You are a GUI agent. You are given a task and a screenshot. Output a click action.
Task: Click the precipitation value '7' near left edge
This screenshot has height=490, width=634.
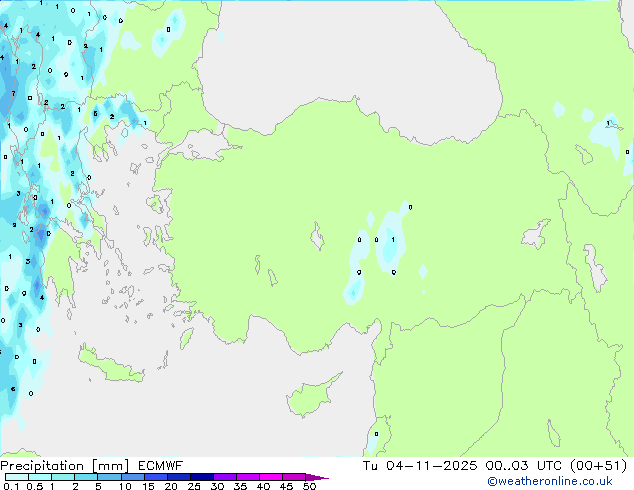[13, 93]
